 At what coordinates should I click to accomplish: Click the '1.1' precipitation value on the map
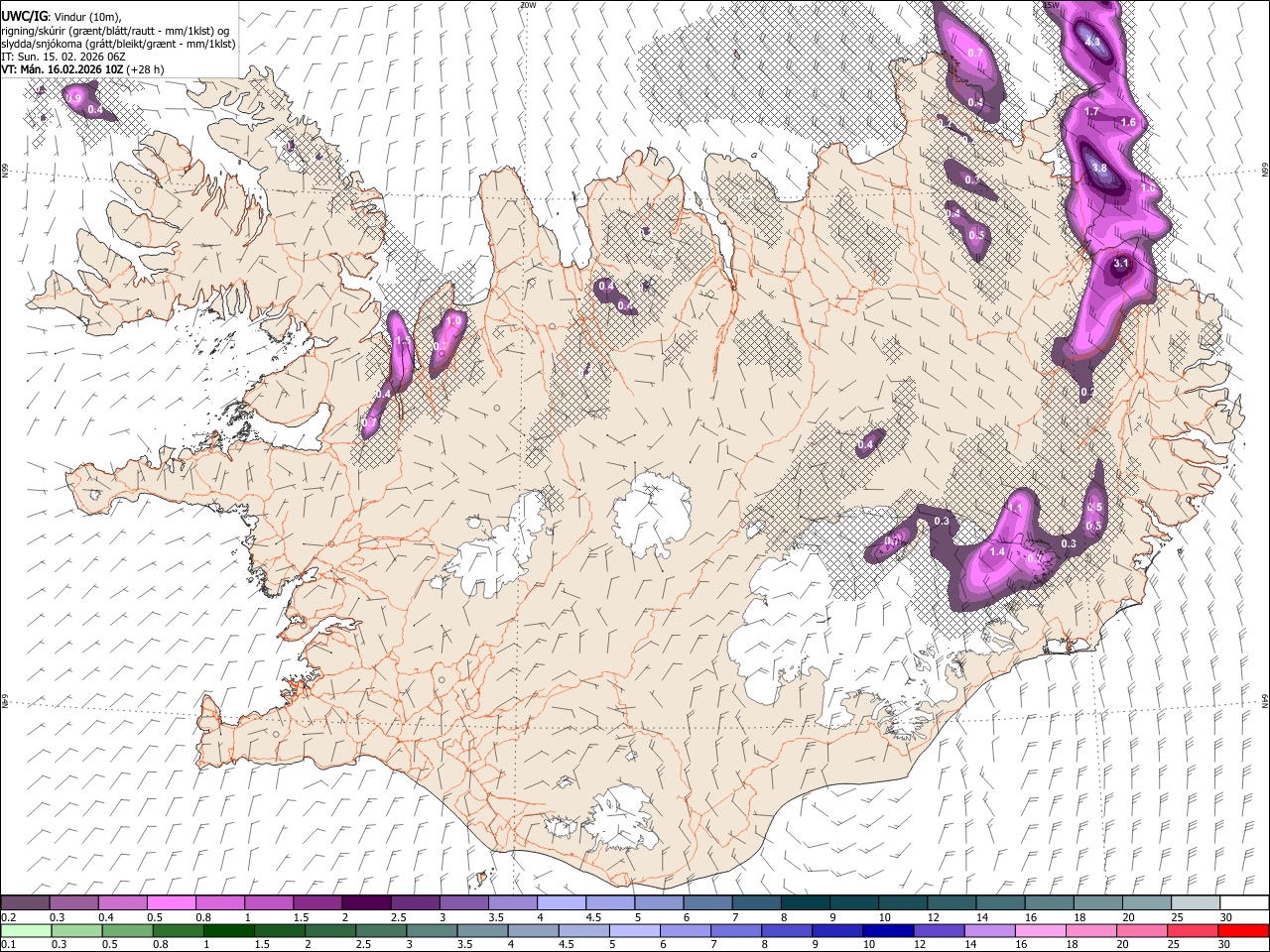point(1015,507)
